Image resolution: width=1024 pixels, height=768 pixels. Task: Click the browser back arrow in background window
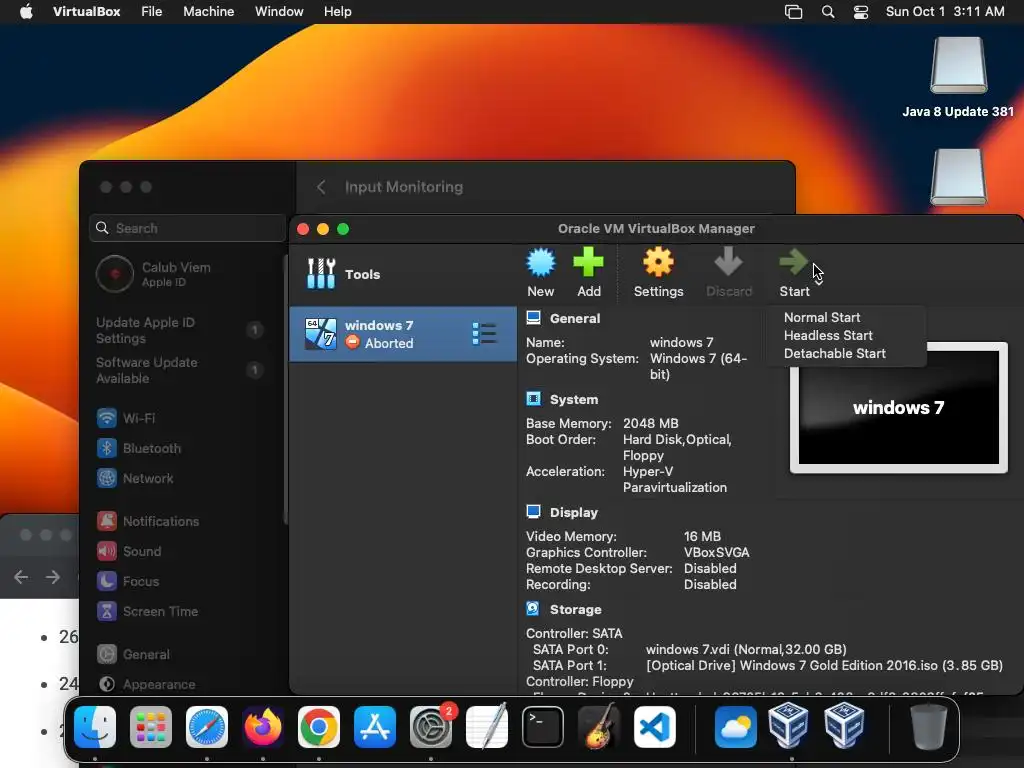[21, 577]
